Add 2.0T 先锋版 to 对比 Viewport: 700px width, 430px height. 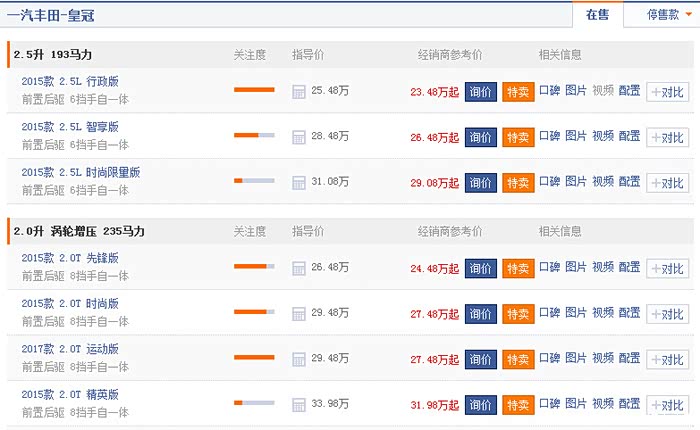(668, 268)
